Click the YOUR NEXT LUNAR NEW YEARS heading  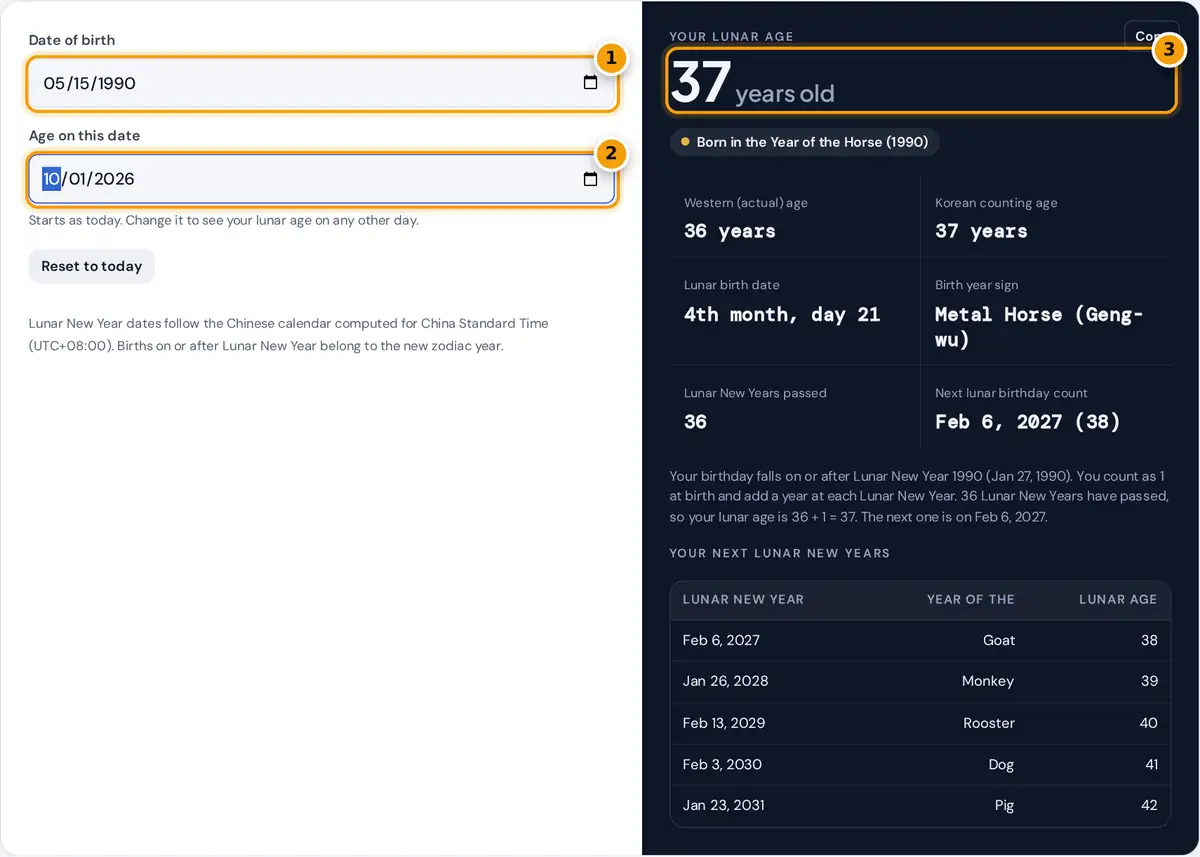(779, 553)
